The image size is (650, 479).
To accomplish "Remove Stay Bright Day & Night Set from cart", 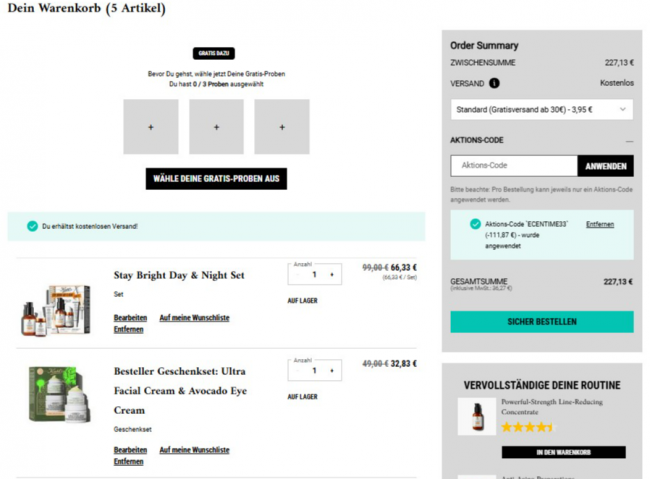I will pos(128,329).
